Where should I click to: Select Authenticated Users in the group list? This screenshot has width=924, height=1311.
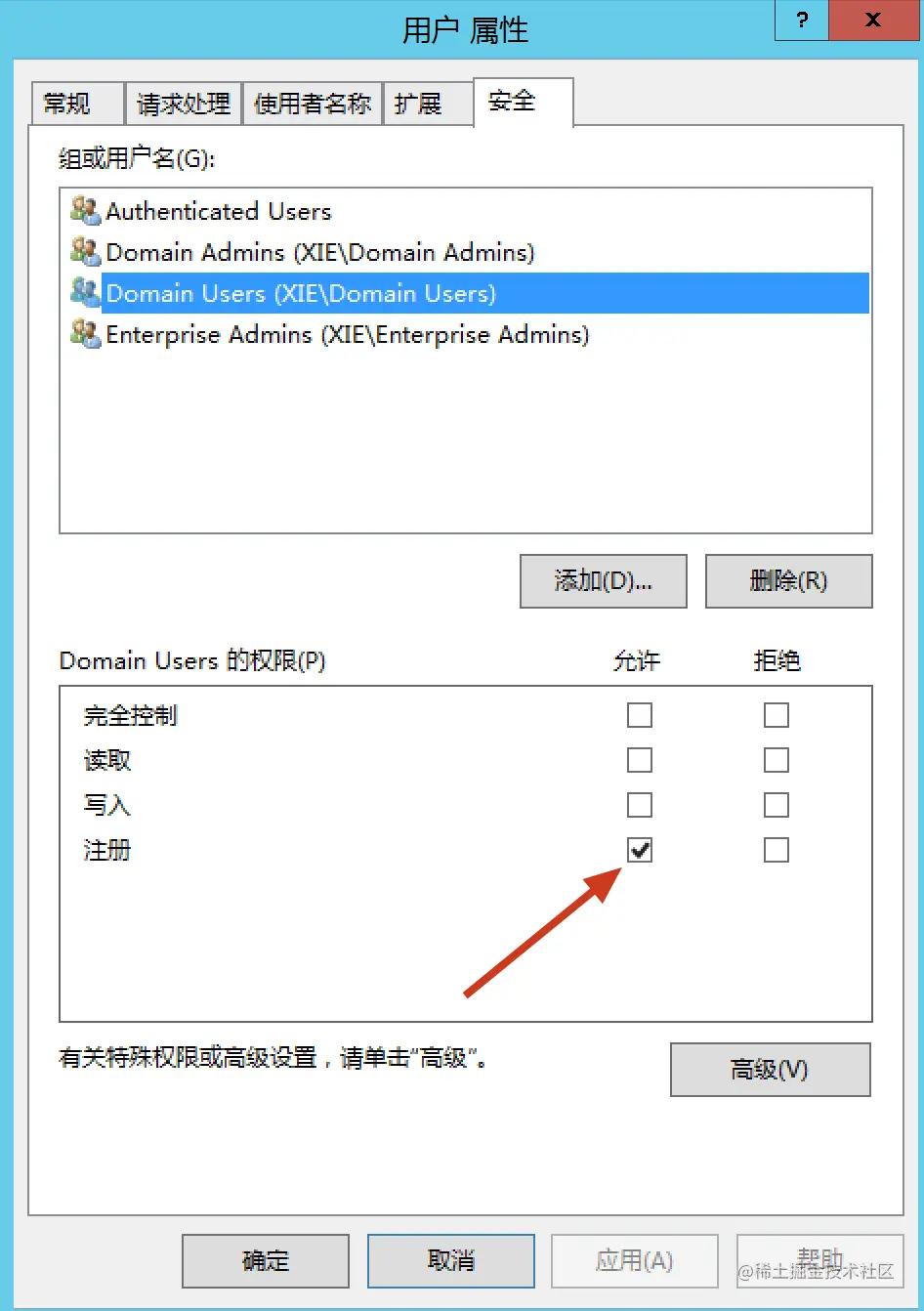219,211
